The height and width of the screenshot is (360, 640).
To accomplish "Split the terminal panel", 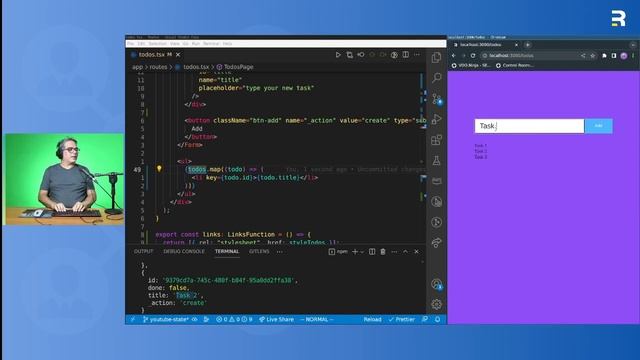I will [372, 252].
